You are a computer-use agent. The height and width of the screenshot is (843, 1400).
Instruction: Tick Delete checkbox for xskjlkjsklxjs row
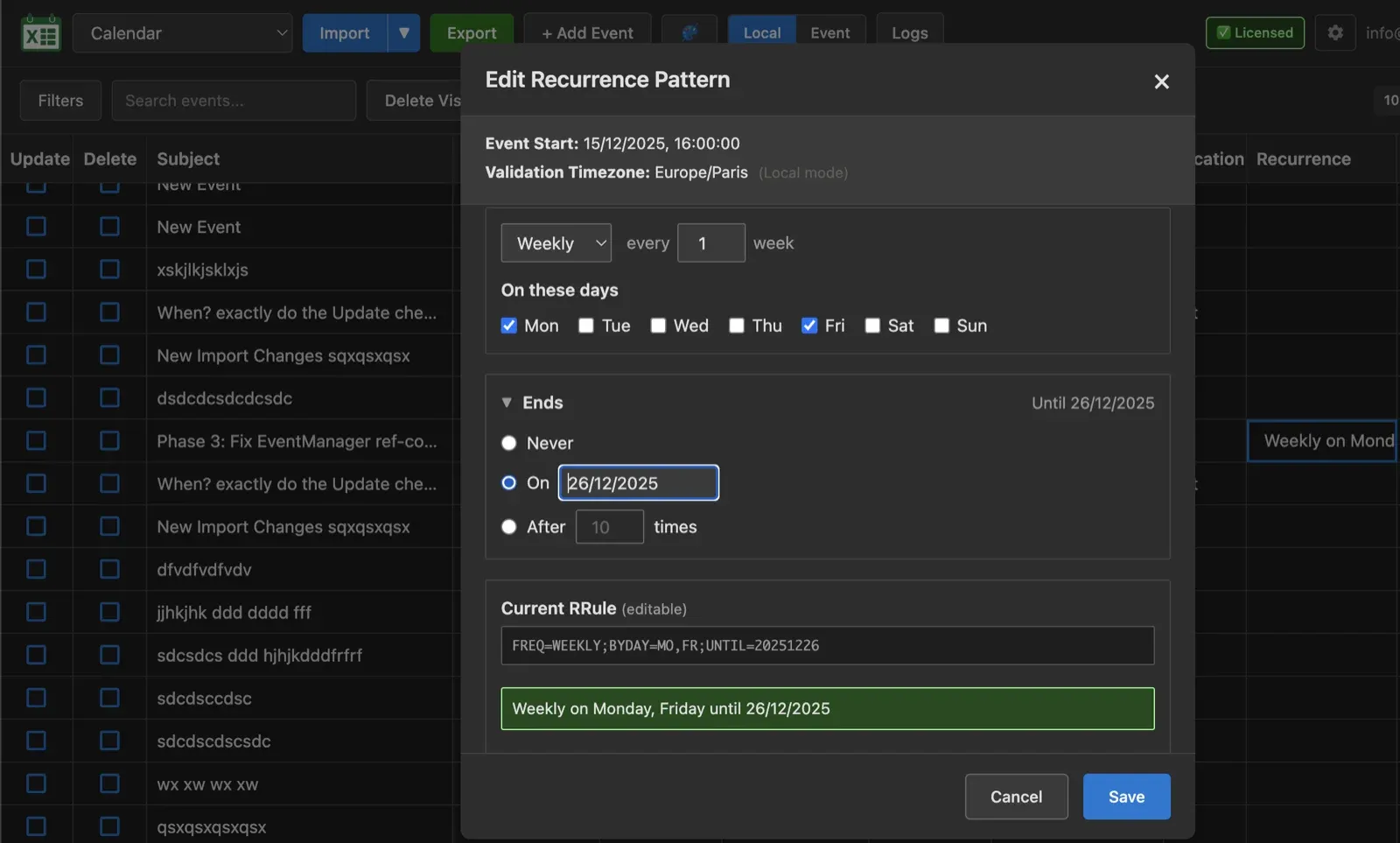(x=109, y=270)
